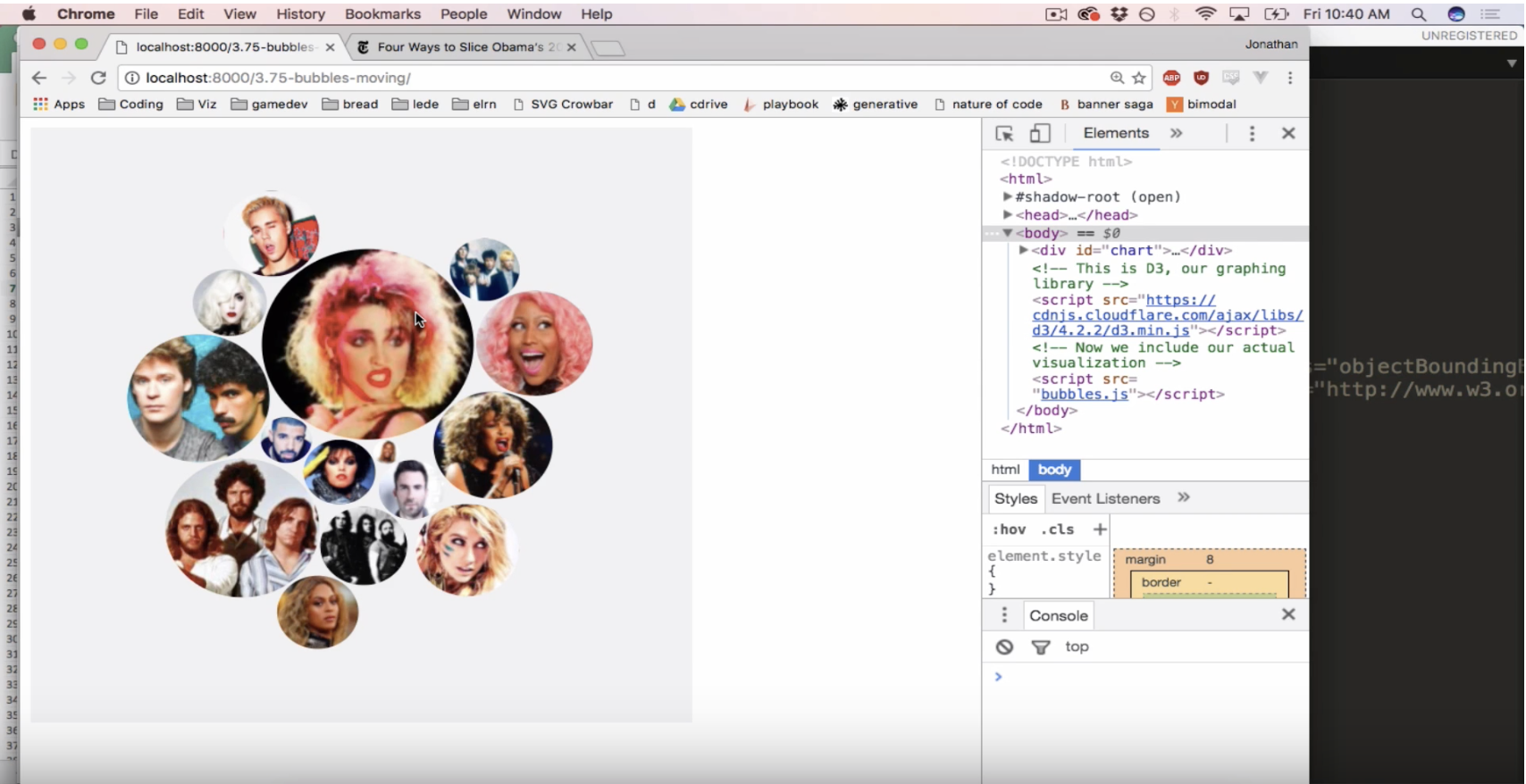1526x784 pixels.
Task: Click the Madonna center bubble
Action: click(x=367, y=344)
